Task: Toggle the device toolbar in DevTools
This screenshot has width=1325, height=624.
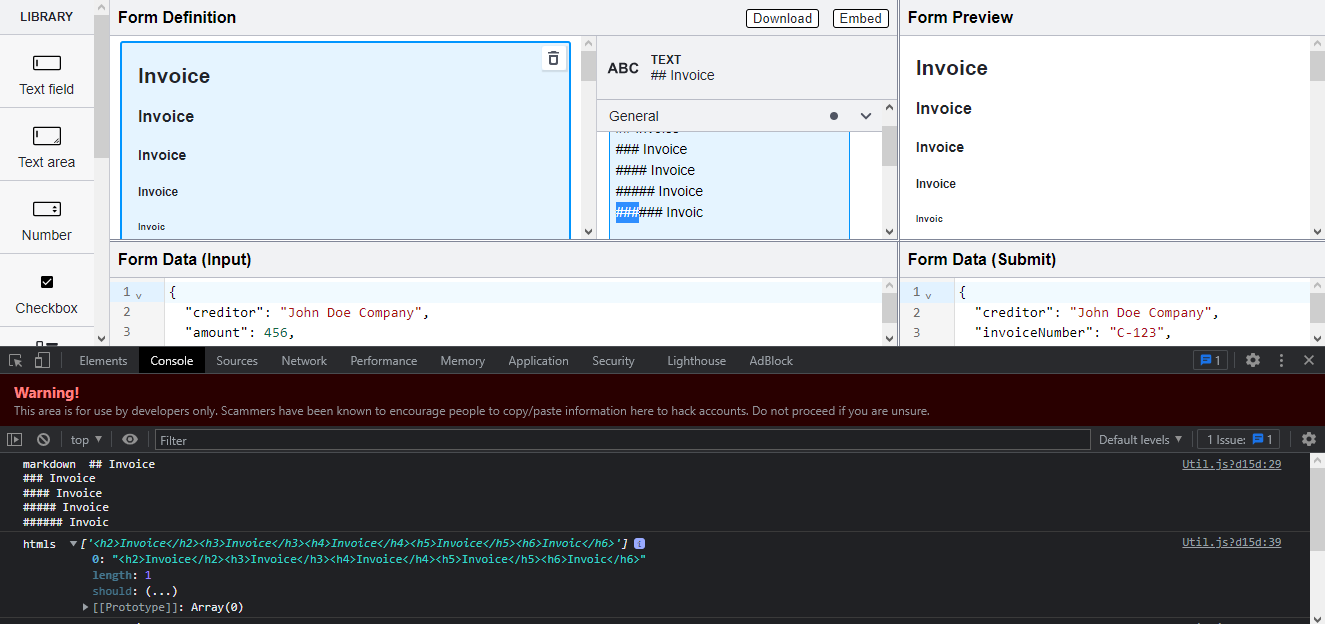Action: (39, 360)
